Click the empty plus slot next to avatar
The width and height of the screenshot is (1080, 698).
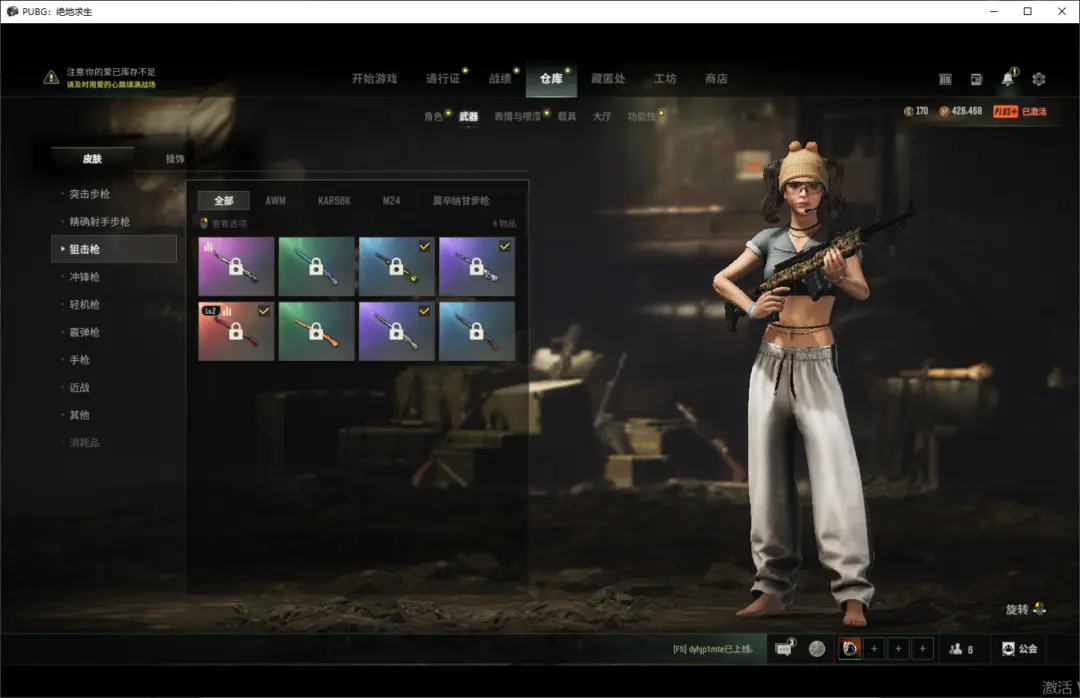874,648
